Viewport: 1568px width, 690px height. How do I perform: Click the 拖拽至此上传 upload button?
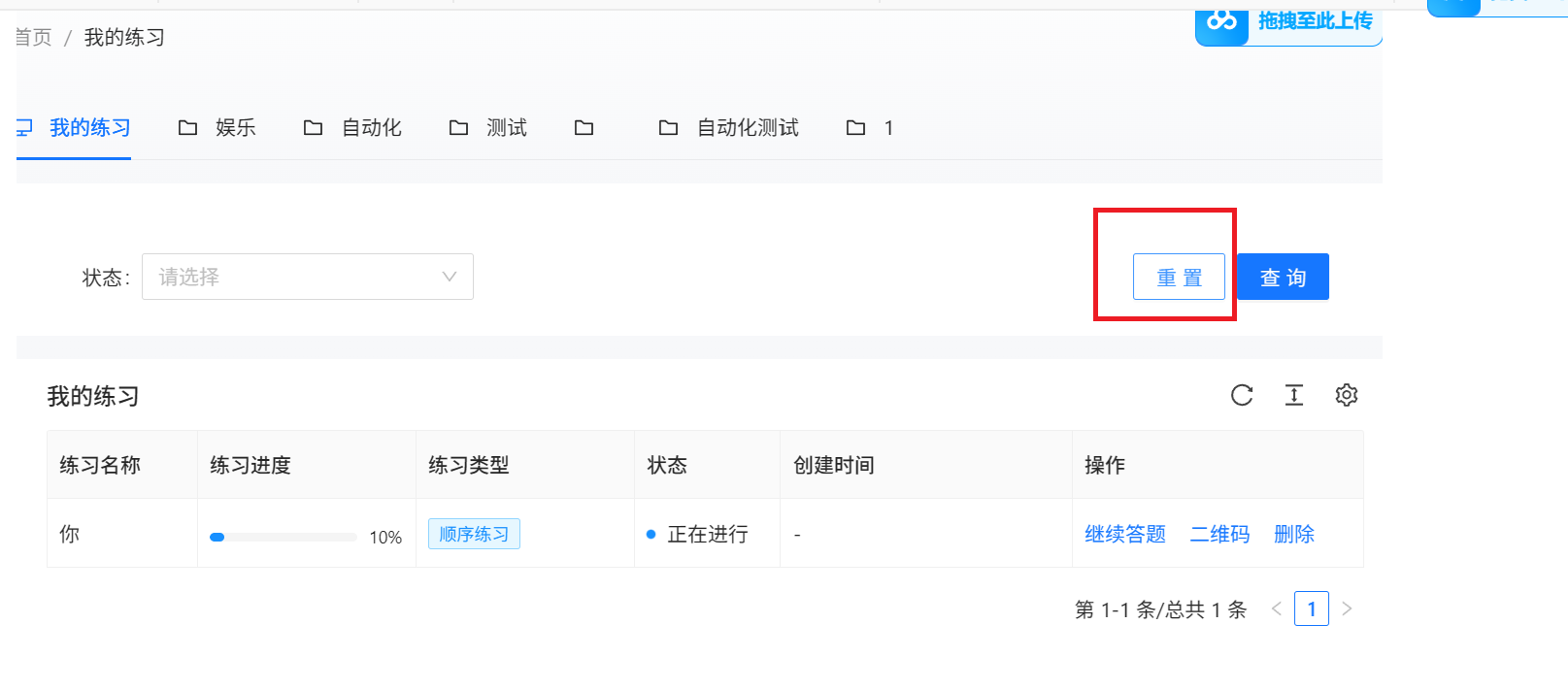[x=1288, y=24]
